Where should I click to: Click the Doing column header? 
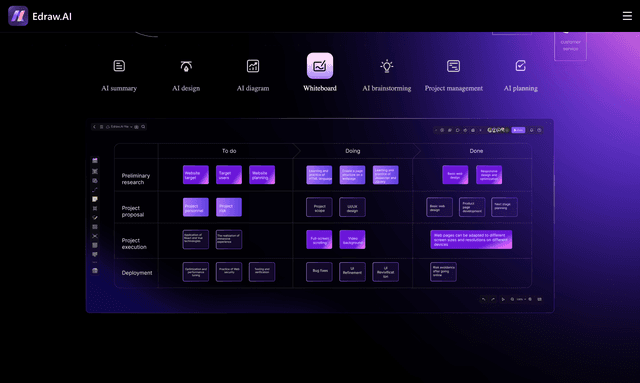353,151
